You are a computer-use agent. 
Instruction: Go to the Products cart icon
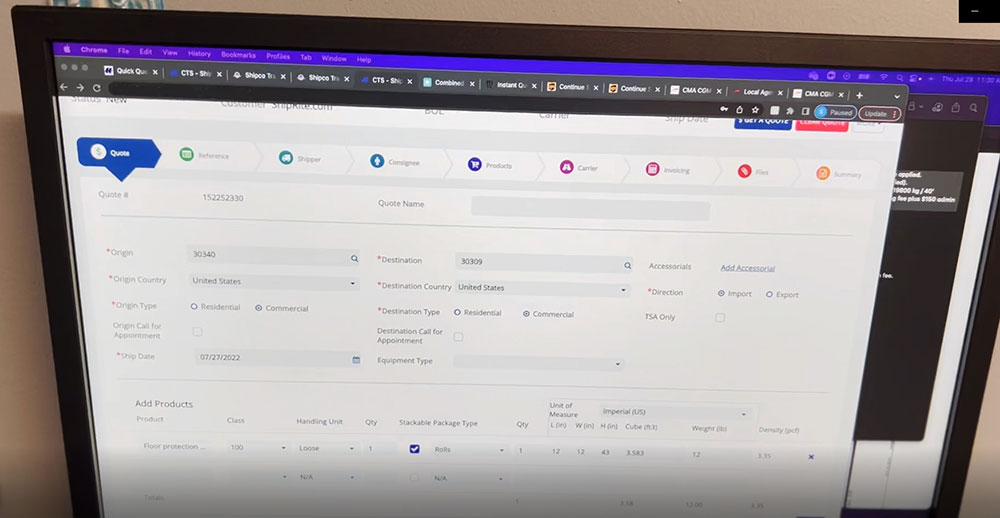point(474,165)
